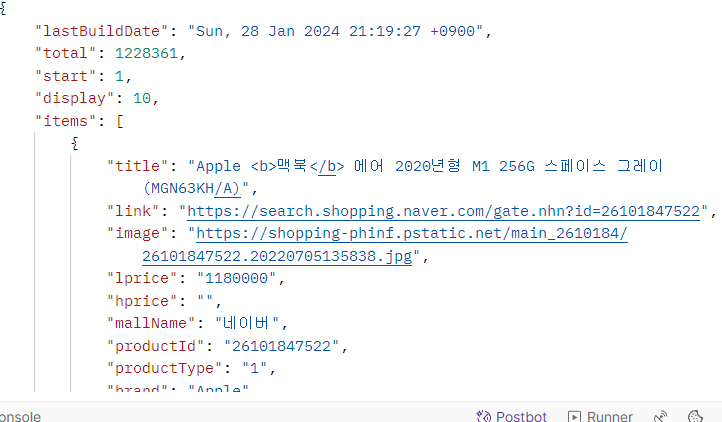Click the productId value "26101847522"
The width and height of the screenshot is (722, 422).
[281, 346]
